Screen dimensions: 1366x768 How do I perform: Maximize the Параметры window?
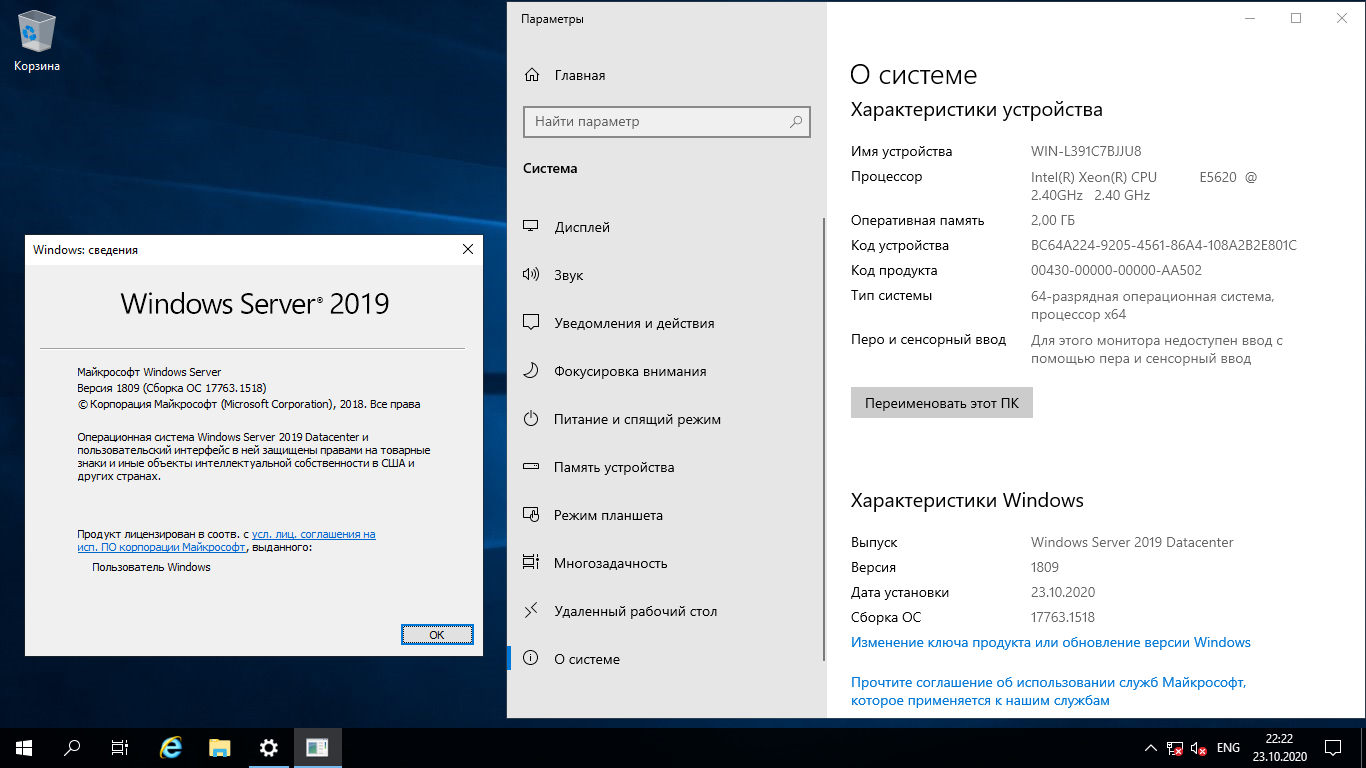click(x=1296, y=18)
